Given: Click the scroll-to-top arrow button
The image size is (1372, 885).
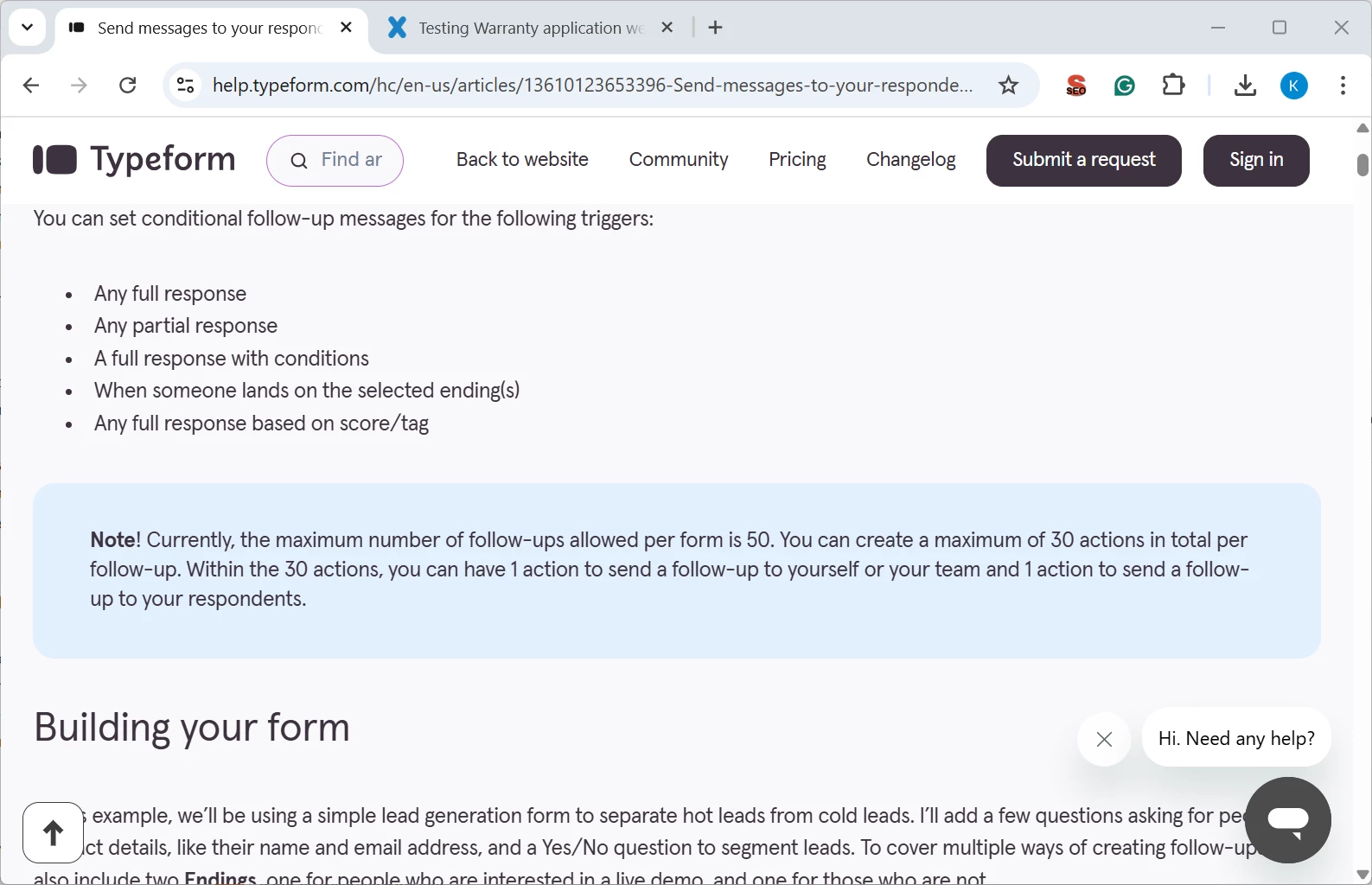Looking at the screenshot, I should pyautogui.click(x=53, y=833).
